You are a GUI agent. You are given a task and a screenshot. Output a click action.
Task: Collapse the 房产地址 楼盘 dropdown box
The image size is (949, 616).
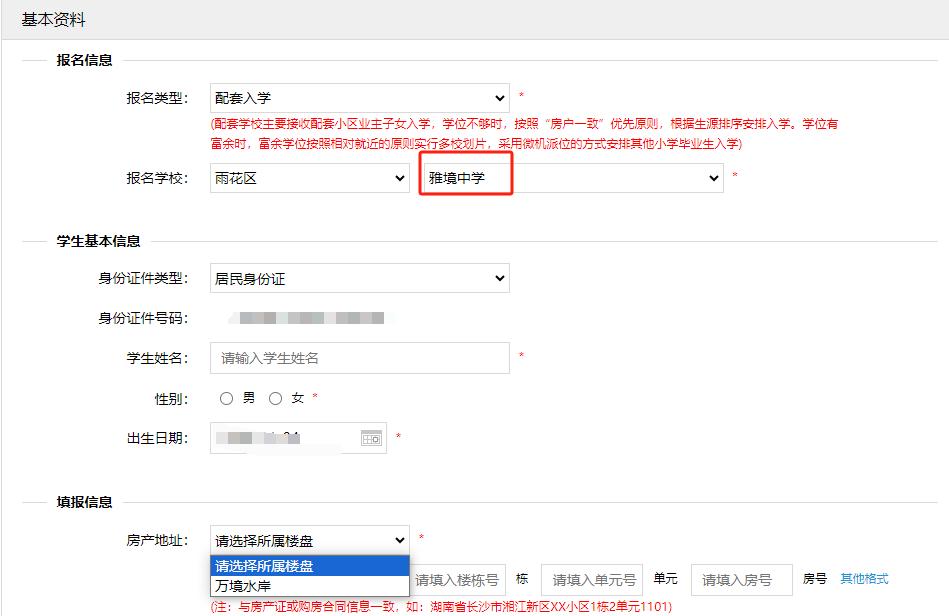(x=309, y=540)
